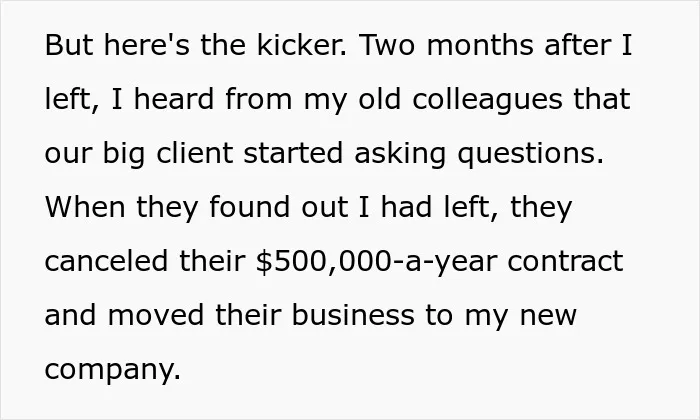Click the word "contract" in the paragraph
The width and height of the screenshot is (700, 420).
click(565, 261)
